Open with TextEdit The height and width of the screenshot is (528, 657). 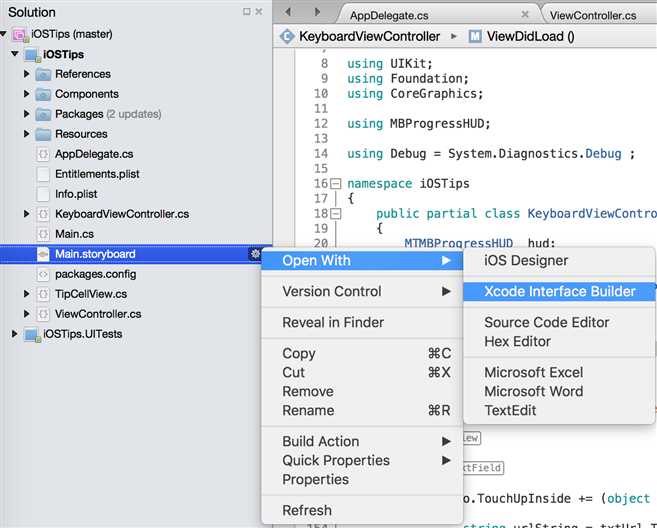click(559, 410)
